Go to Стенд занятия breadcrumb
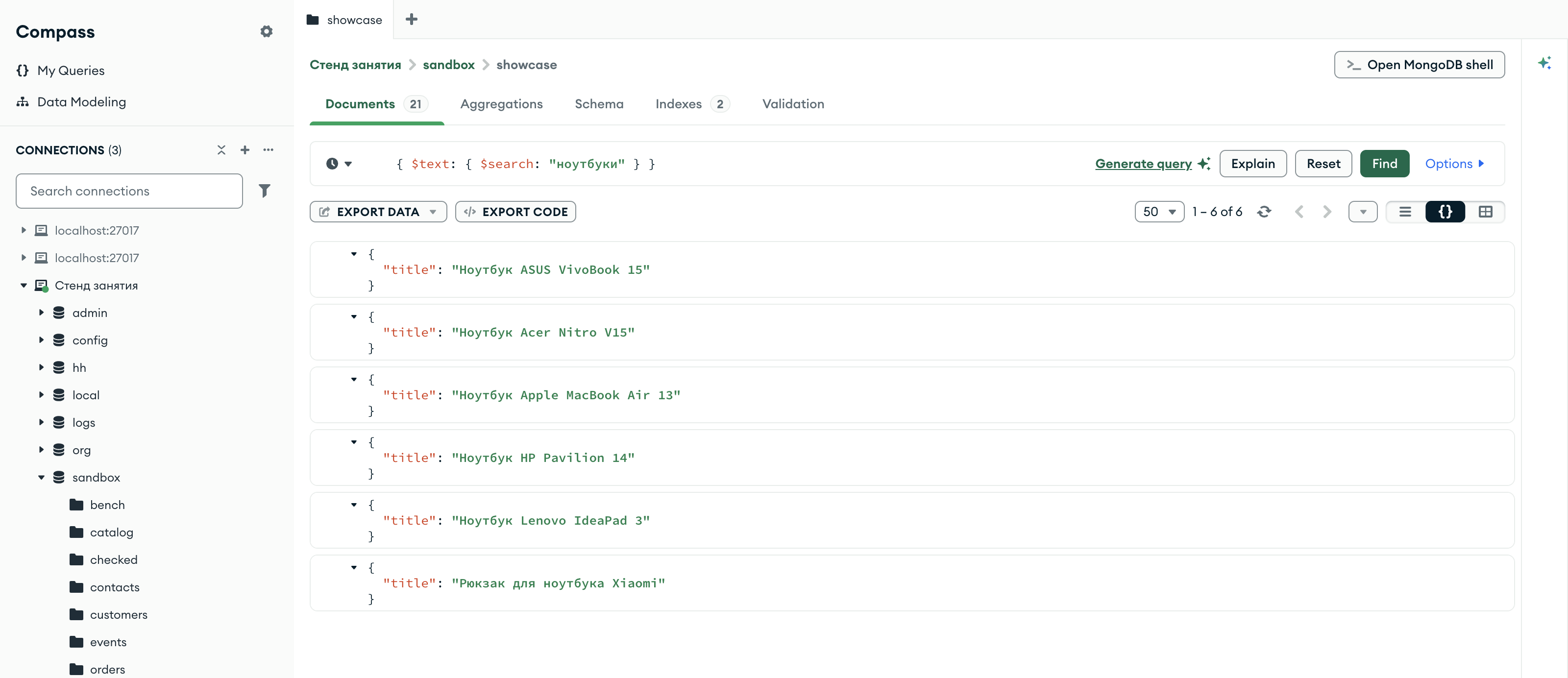 click(x=355, y=65)
